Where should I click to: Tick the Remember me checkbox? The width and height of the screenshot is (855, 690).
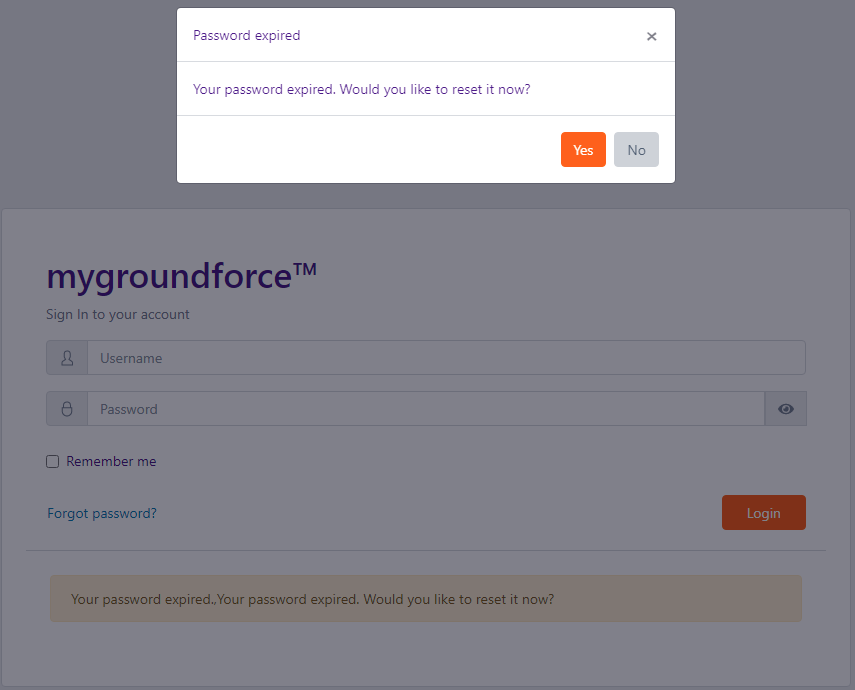(x=52, y=461)
